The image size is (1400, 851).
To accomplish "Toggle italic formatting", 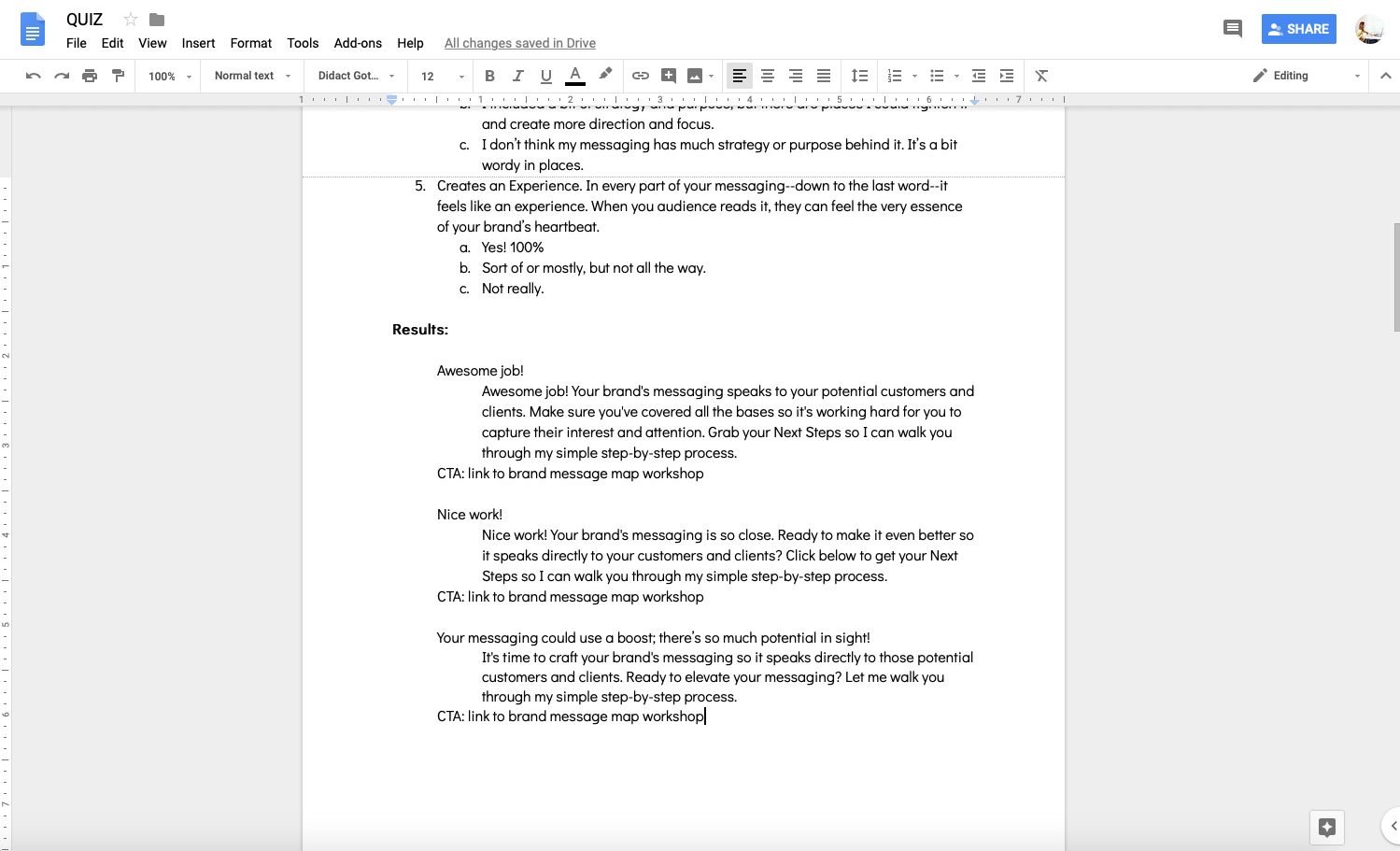I will 517,76.
